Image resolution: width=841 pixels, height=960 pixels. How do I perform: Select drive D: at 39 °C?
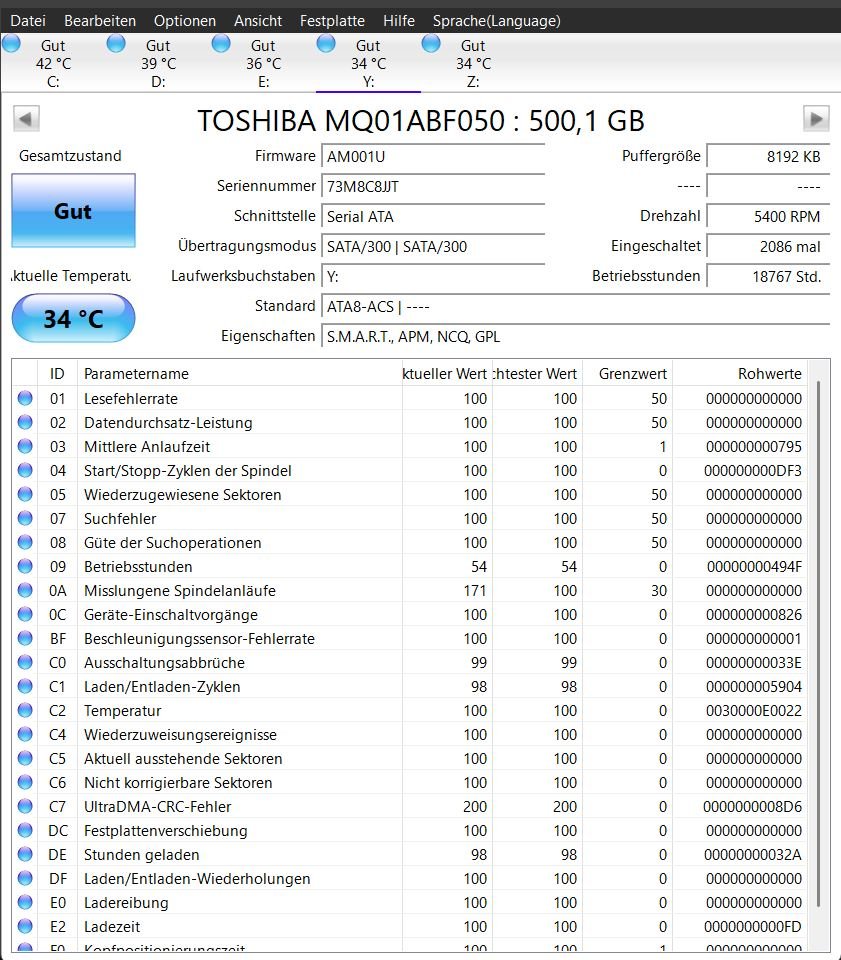(x=158, y=63)
